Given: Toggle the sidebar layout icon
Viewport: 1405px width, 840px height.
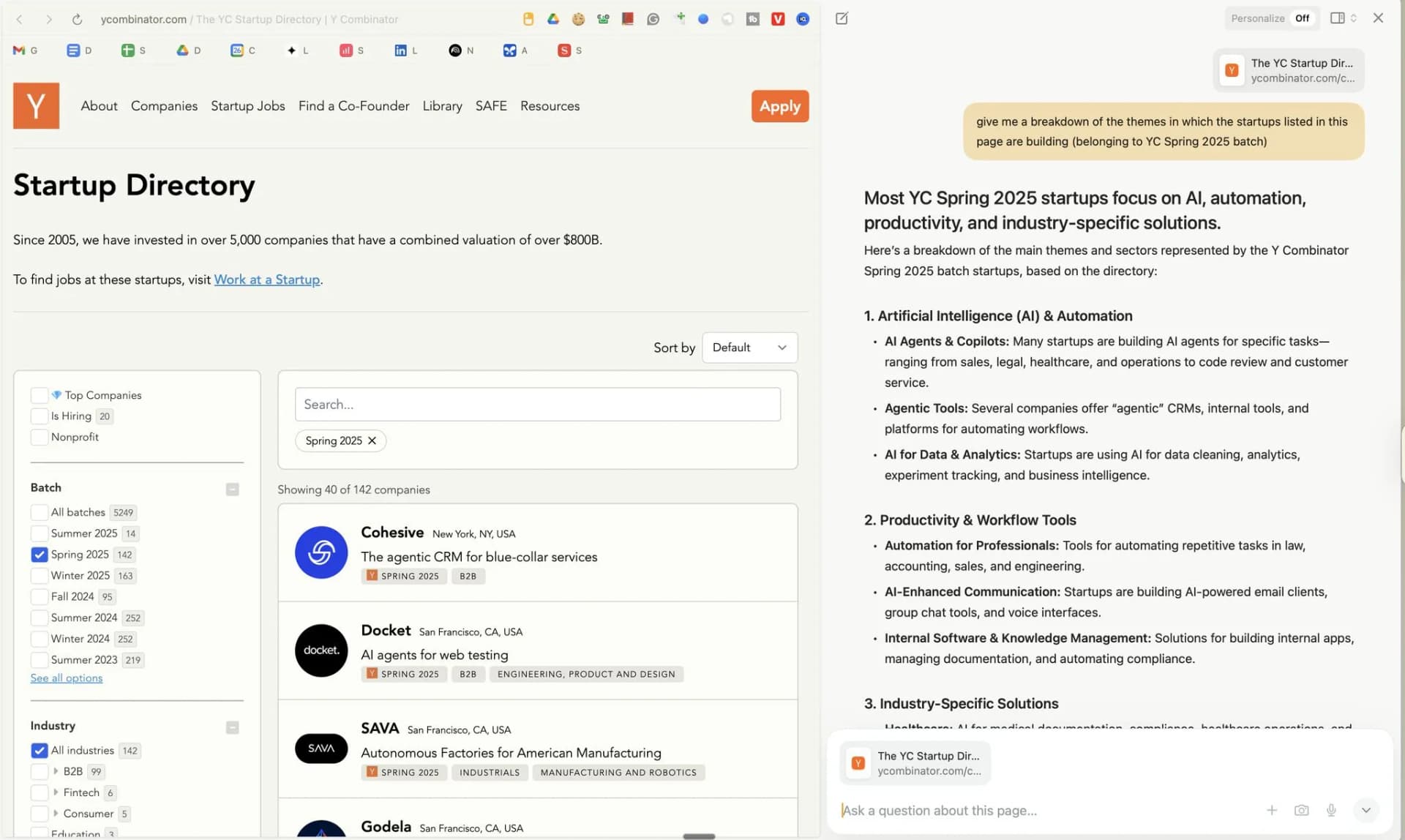Looking at the screenshot, I should pos(1339,18).
